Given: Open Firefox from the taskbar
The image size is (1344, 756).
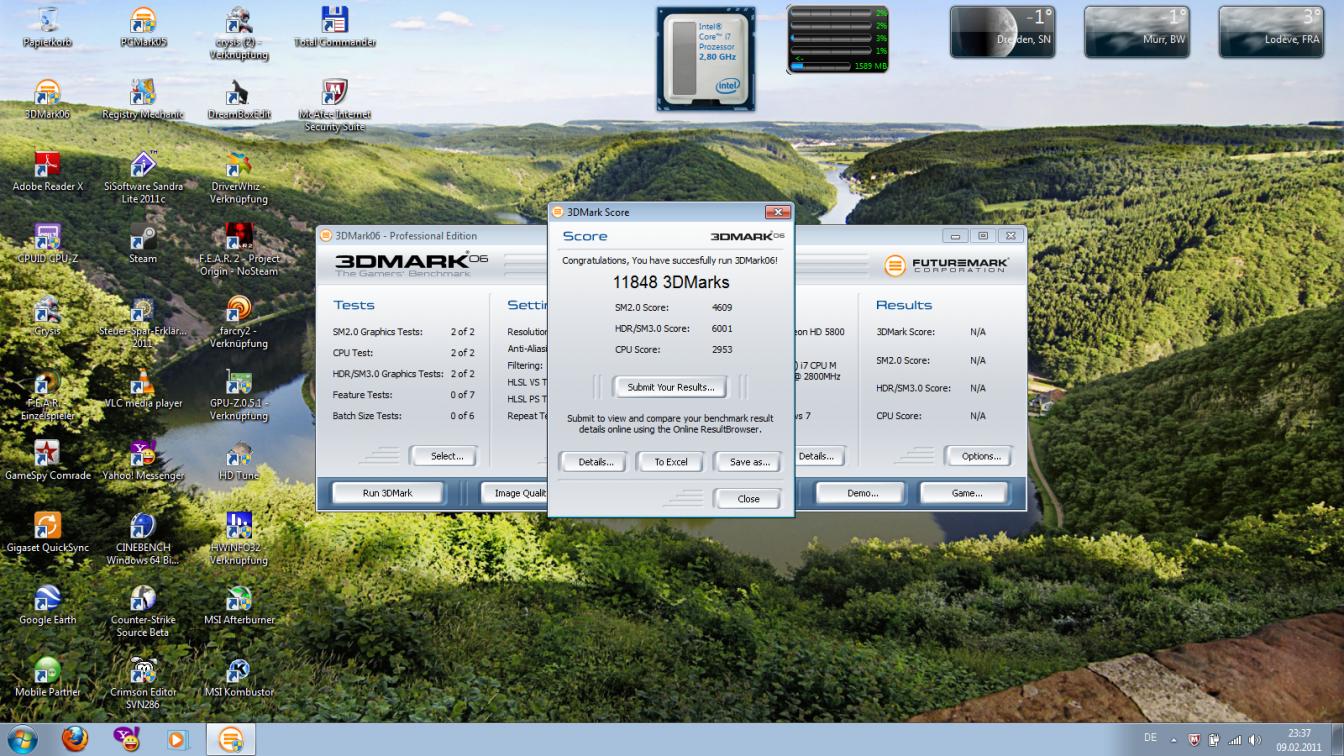Looking at the screenshot, I should pyautogui.click(x=74, y=739).
